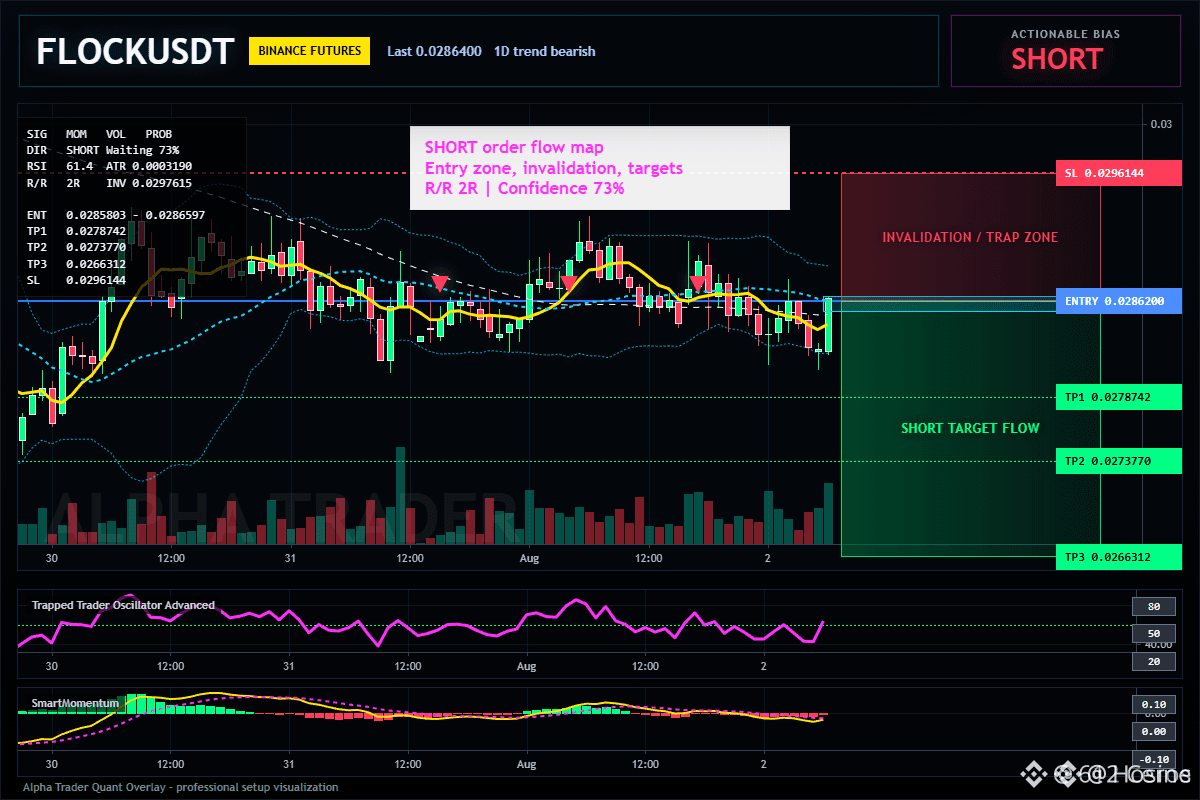
Task: Click SL 0.0296144 in the stats panel
Action: 76,280
